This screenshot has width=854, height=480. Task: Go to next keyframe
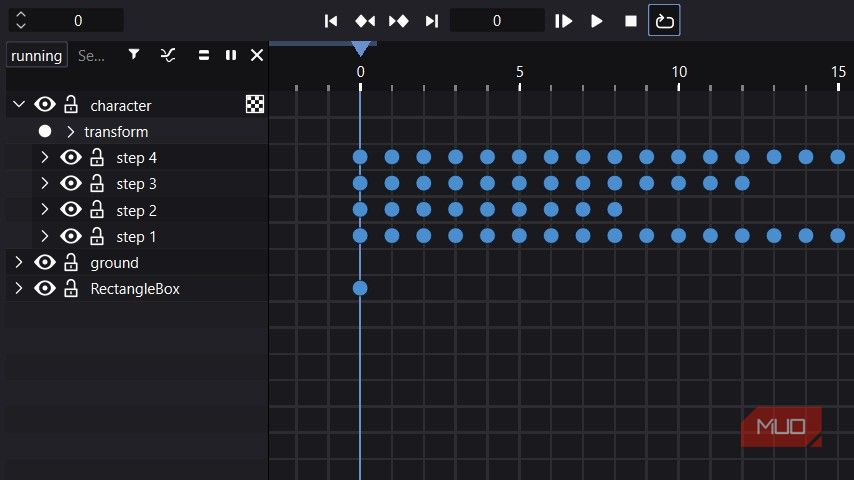click(399, 21)
